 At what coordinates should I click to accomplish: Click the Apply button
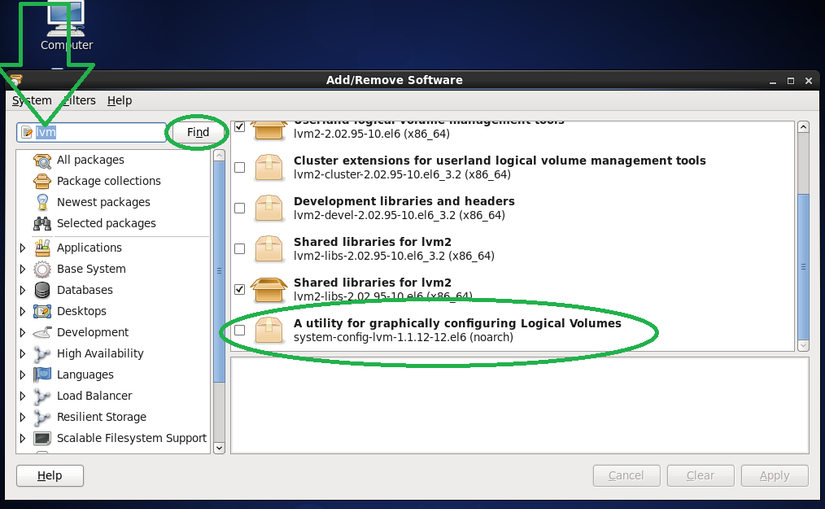coord(774,476)
